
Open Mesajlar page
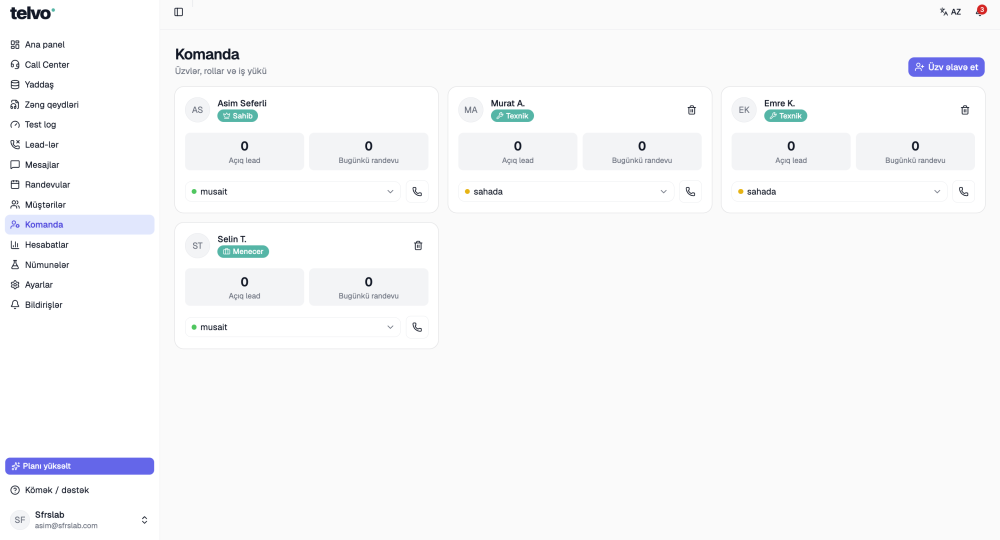click(80, 164)
